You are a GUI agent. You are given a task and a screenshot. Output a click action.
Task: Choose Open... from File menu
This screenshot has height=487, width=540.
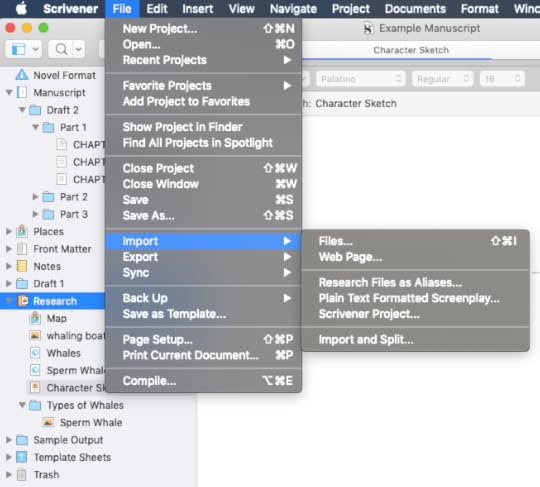pos(204,44)
